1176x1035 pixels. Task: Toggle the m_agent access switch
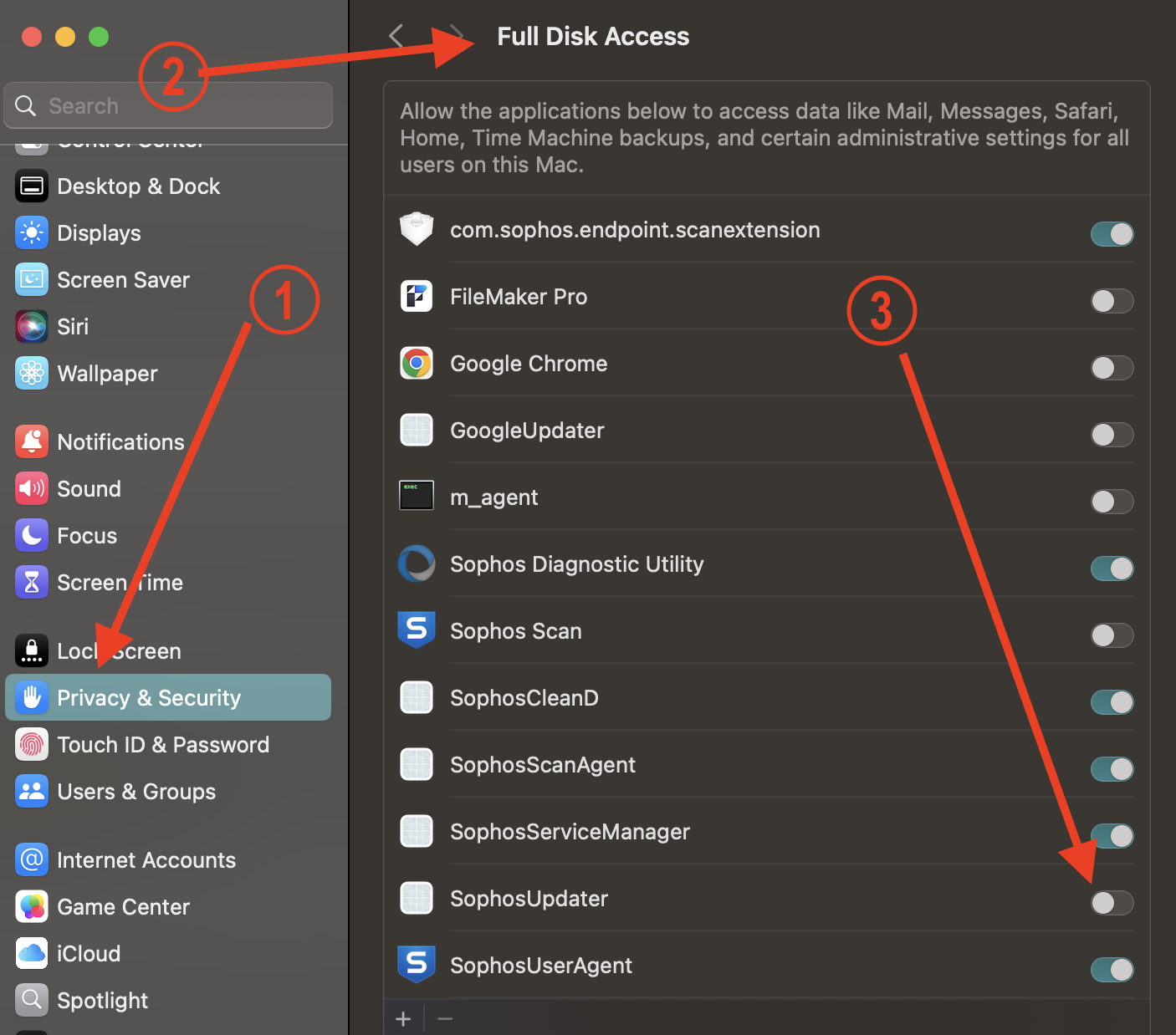[x=1112, y=502]
